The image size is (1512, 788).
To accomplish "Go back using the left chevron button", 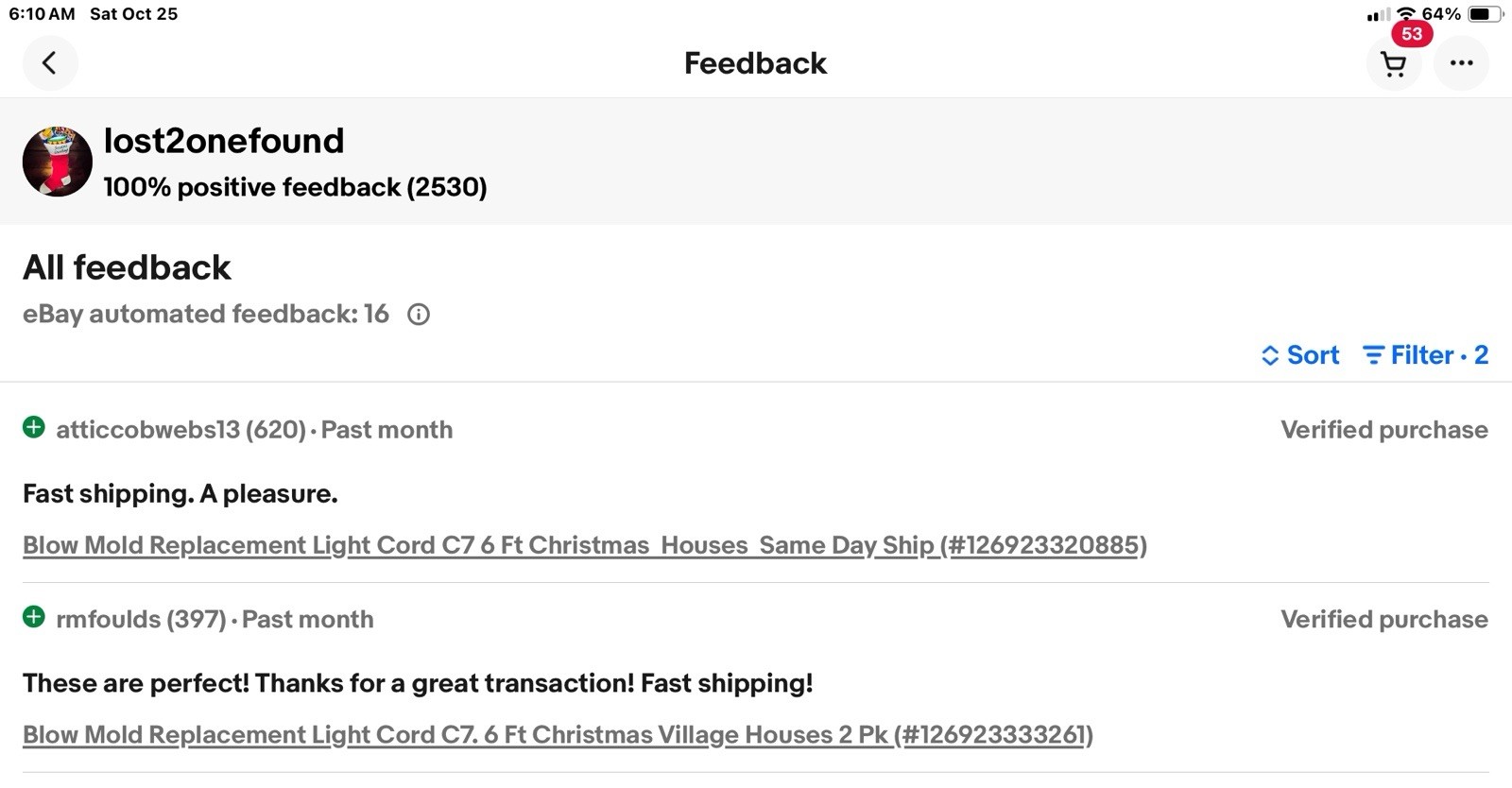I will tap(50, 63).
